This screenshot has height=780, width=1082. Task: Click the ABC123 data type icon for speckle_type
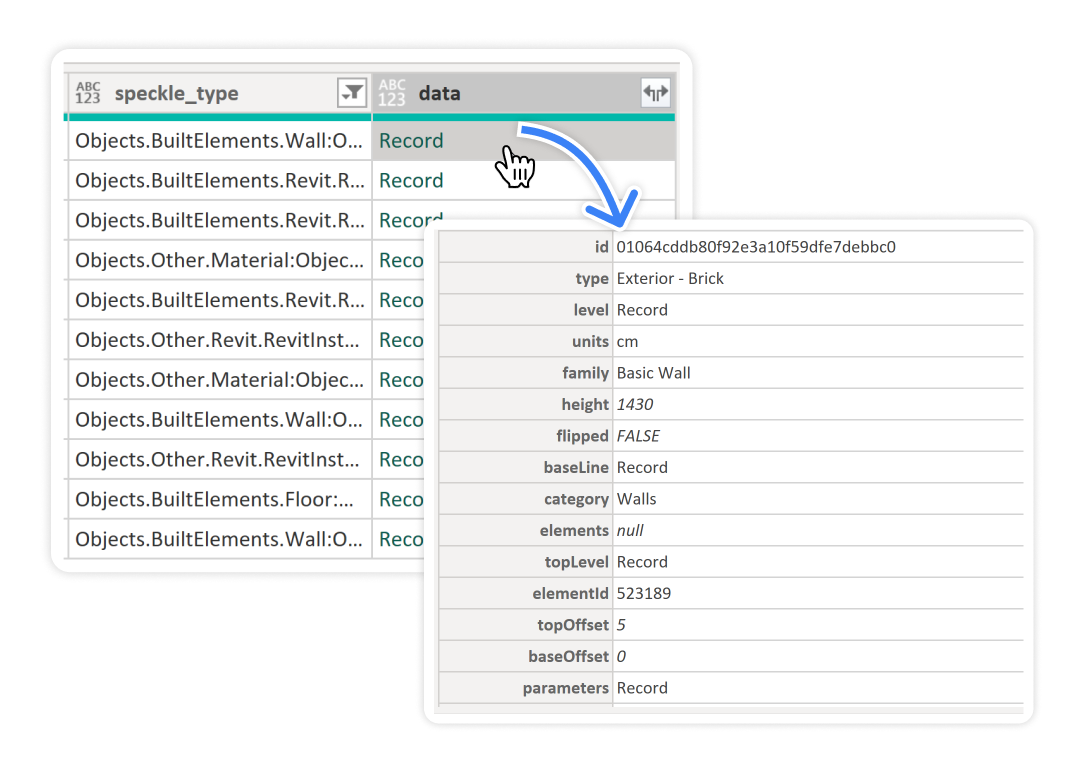point(88,93)
